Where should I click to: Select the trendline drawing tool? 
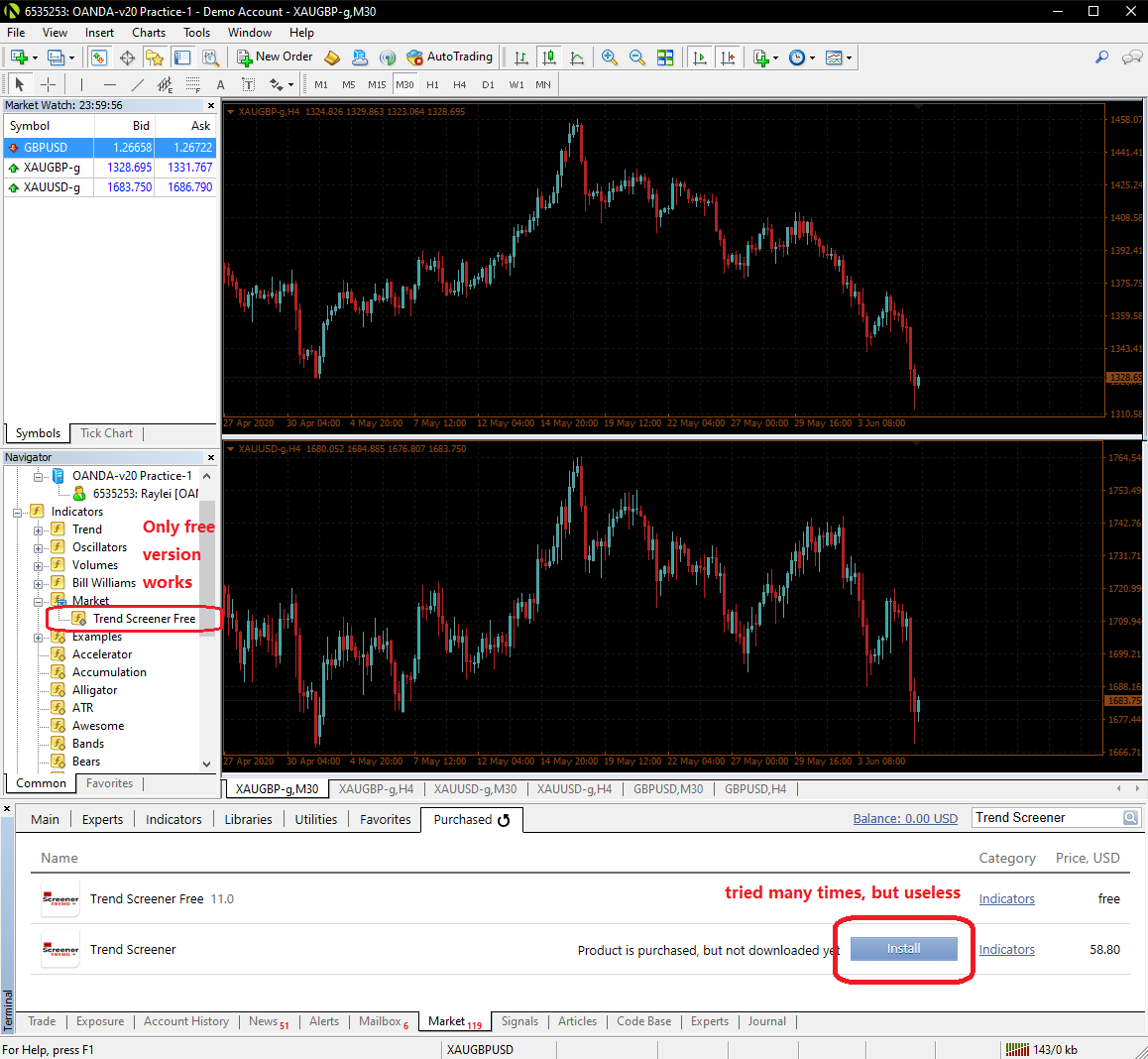[137, 84]
